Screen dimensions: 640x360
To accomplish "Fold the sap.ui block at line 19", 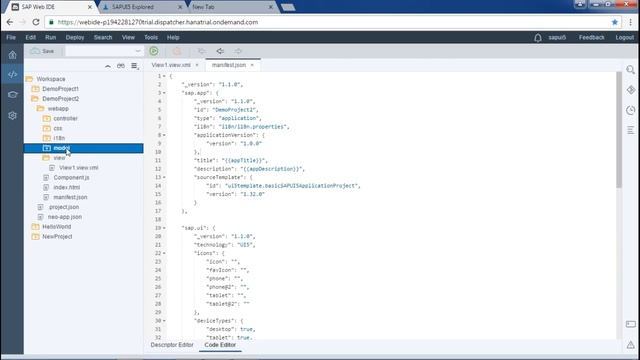I will pos(164,228).
